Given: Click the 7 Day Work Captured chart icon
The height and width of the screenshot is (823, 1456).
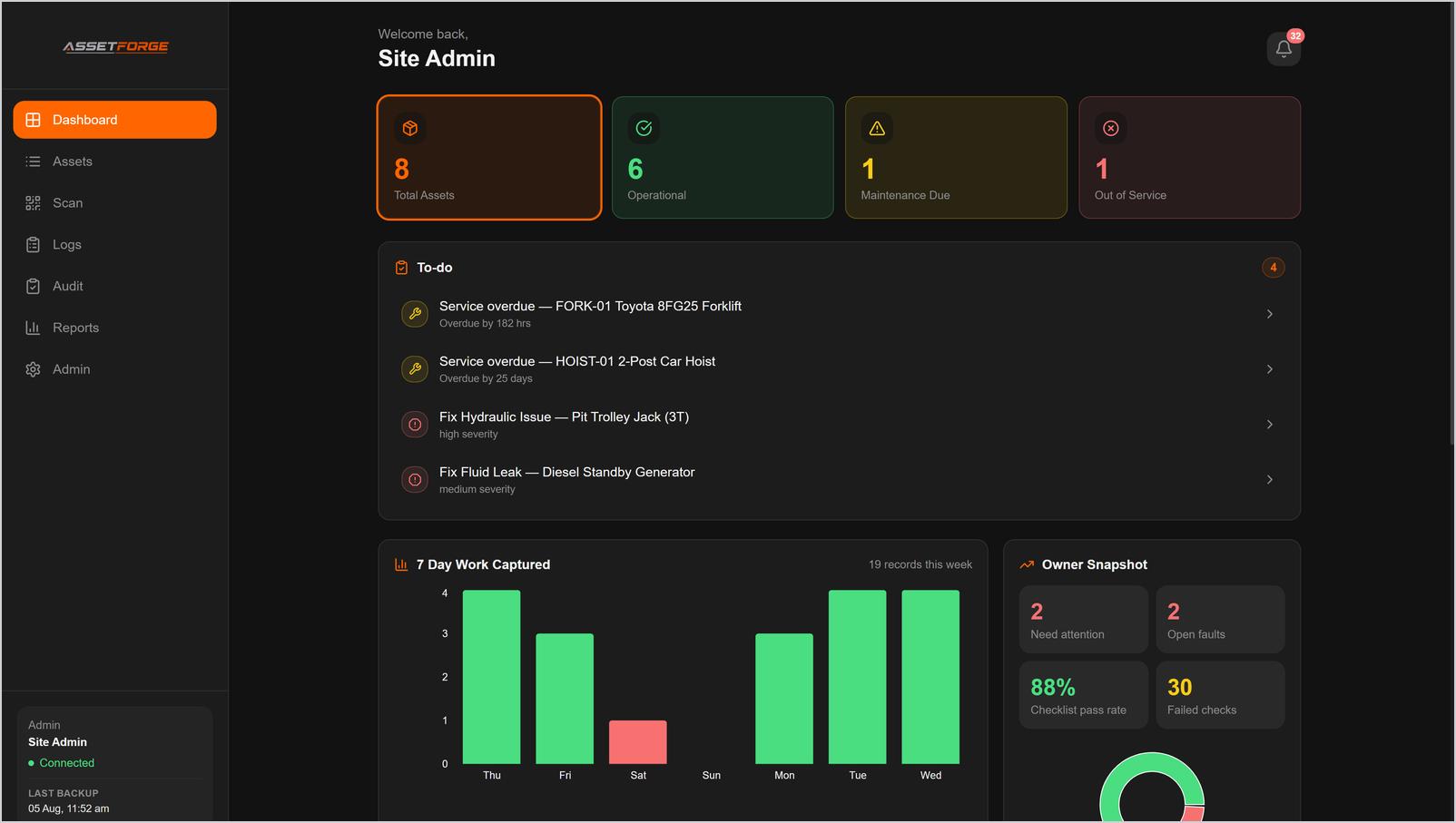Looking at the screenshot, I should click(401, 564).
